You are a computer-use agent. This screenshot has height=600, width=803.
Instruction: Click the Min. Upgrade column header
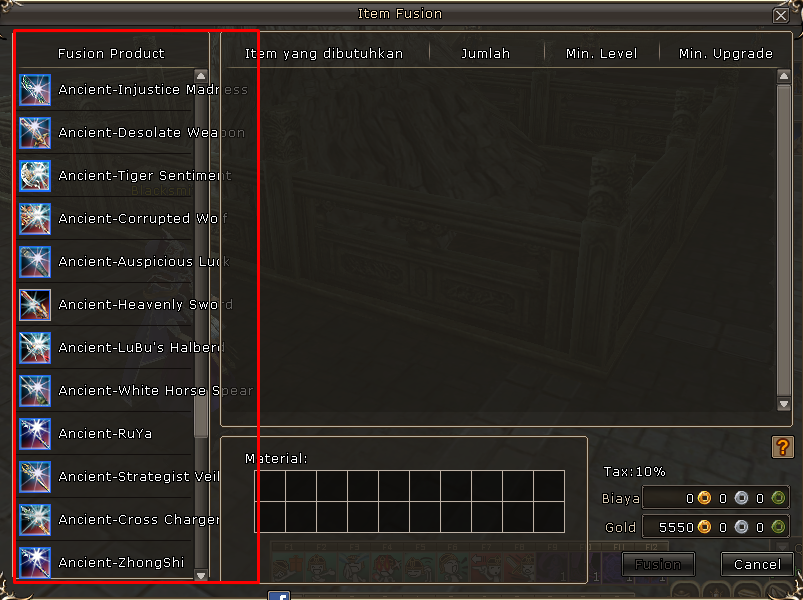tap(726, 53)
